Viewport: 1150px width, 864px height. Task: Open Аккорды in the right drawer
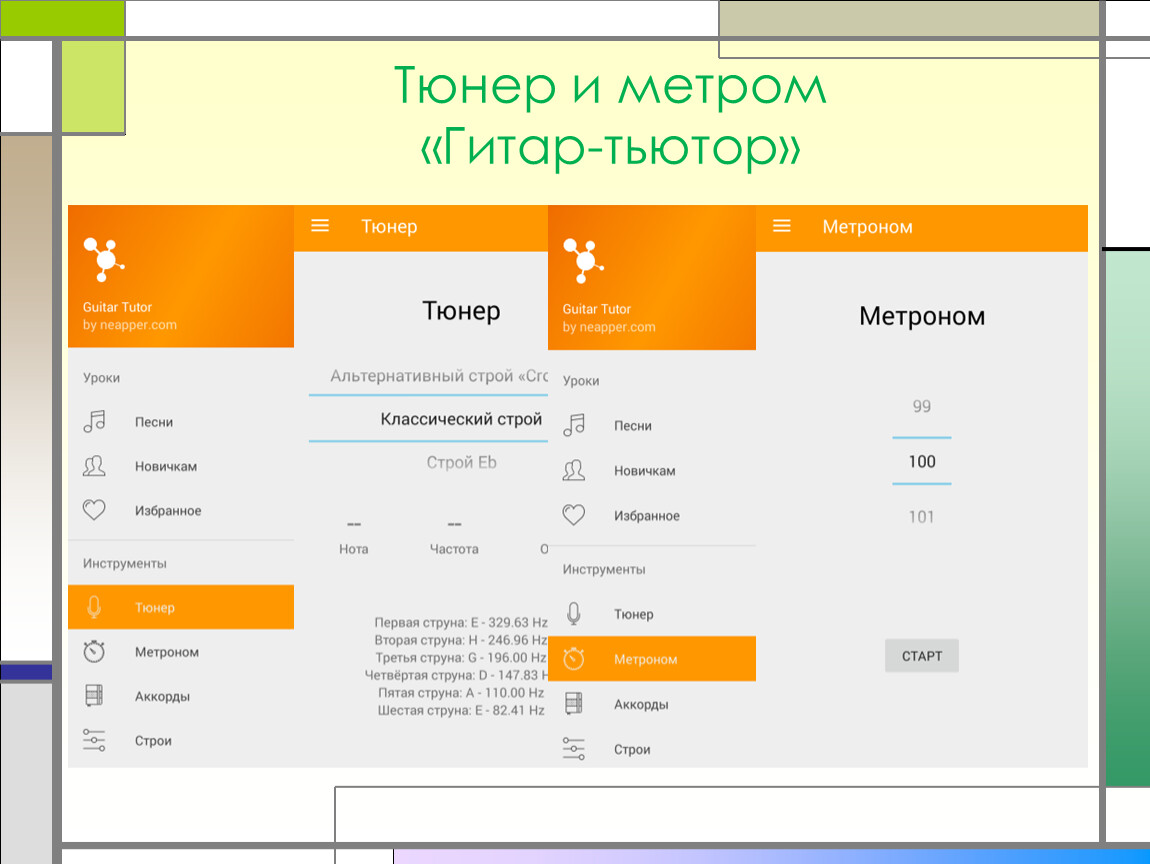click(x=651, y=704)
